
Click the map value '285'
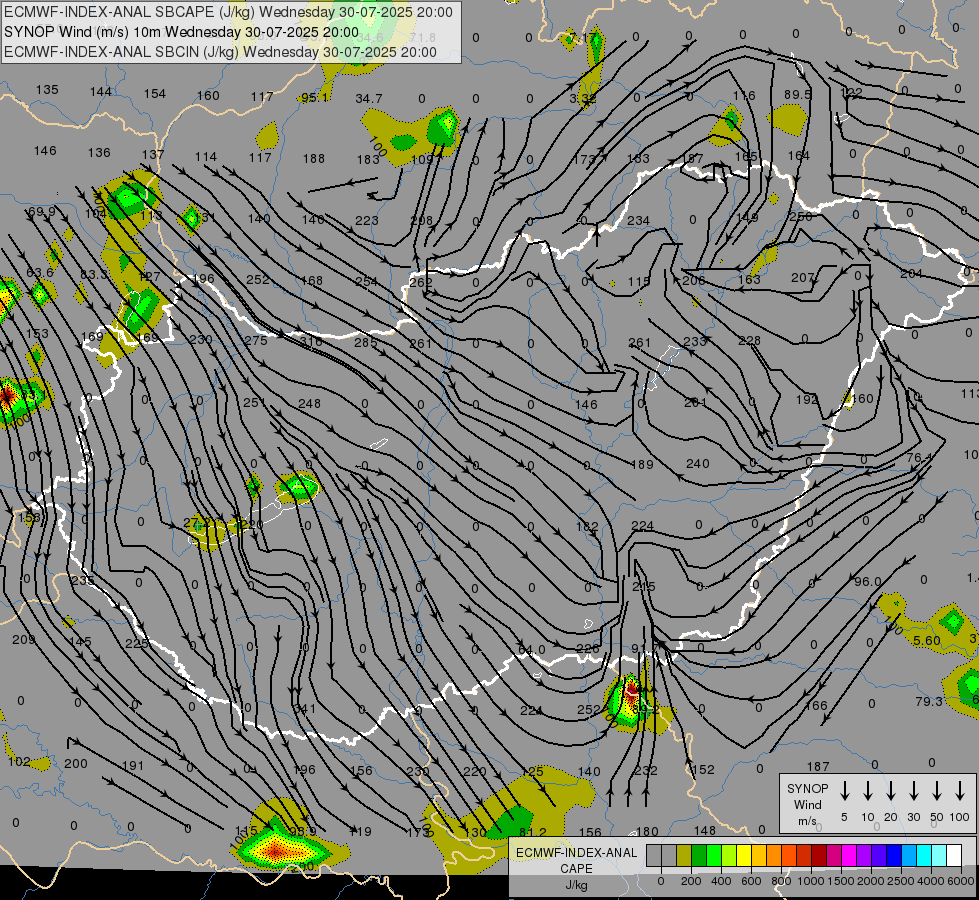click(x=366, y=342)
